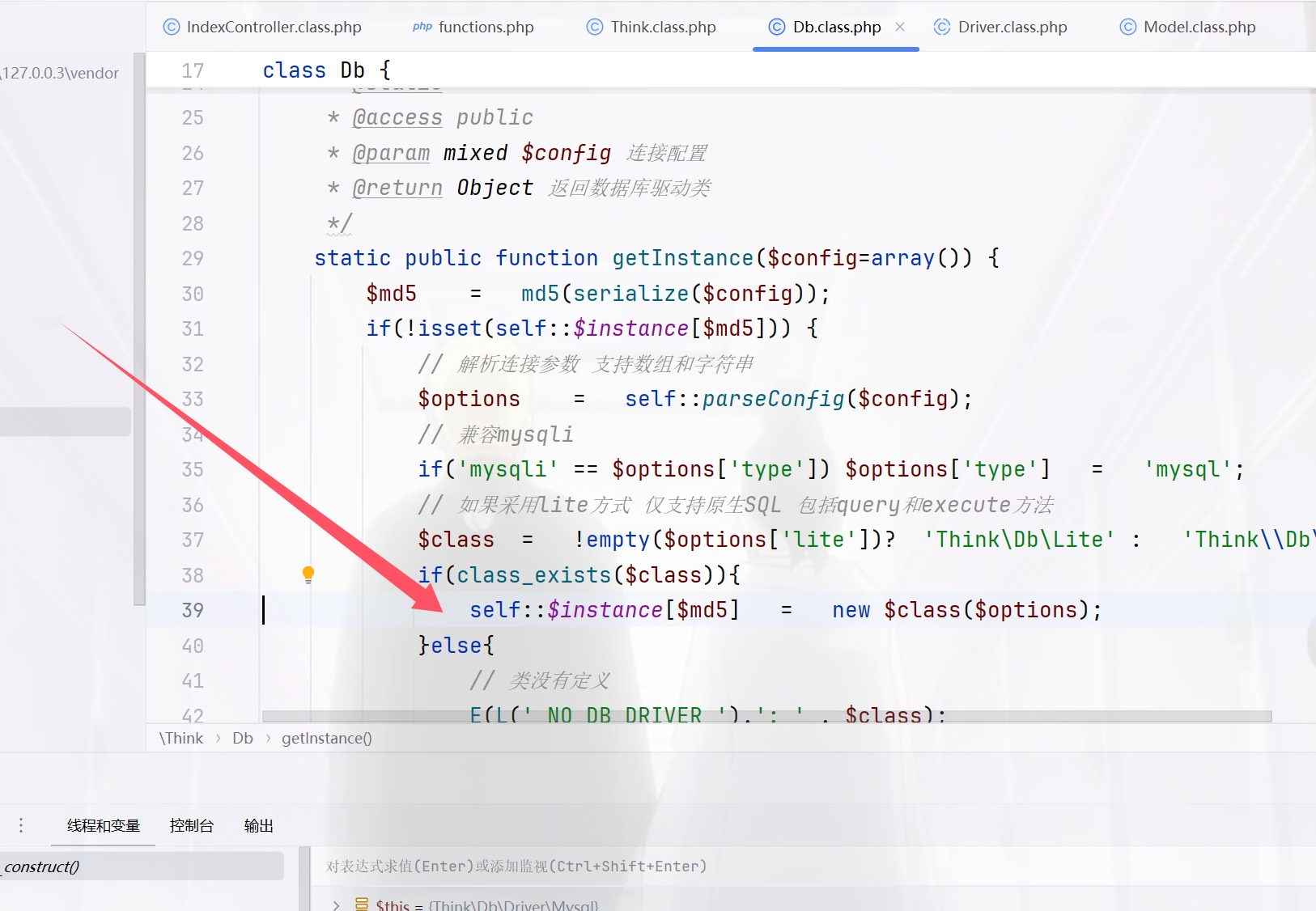Click the 'Think\Db\Lite' string literal
Image resolution: width=1316 pixels, height=911 pixels.
tap(1019, 540)
